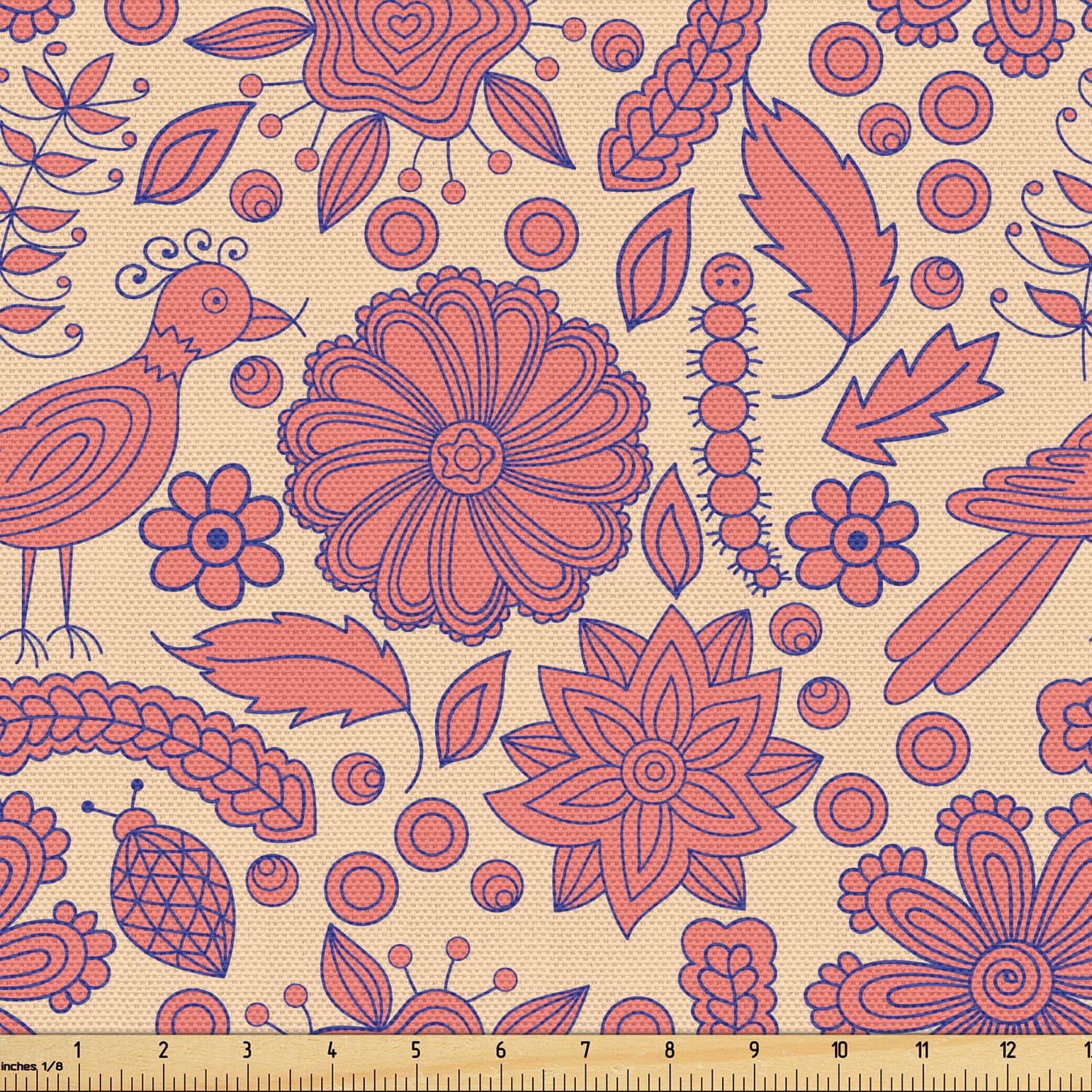
Task: Click the number 7 on the ruler
Action: tap(585, 1050)
